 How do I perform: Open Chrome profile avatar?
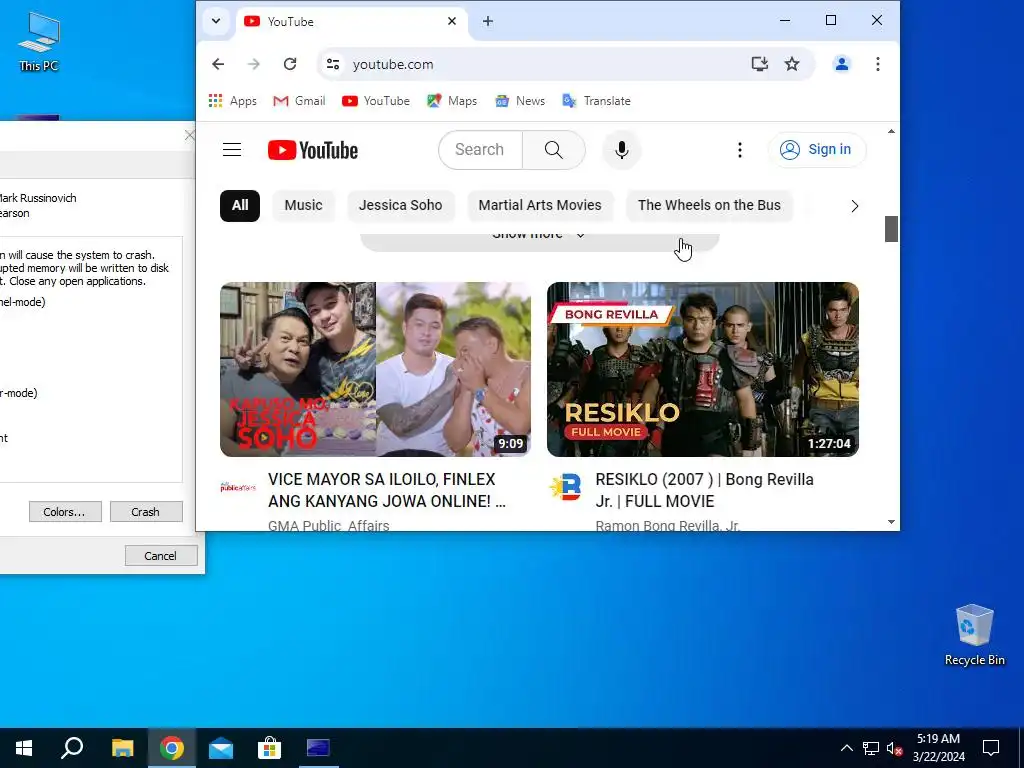pyautogui.click(x=842, y=64)
